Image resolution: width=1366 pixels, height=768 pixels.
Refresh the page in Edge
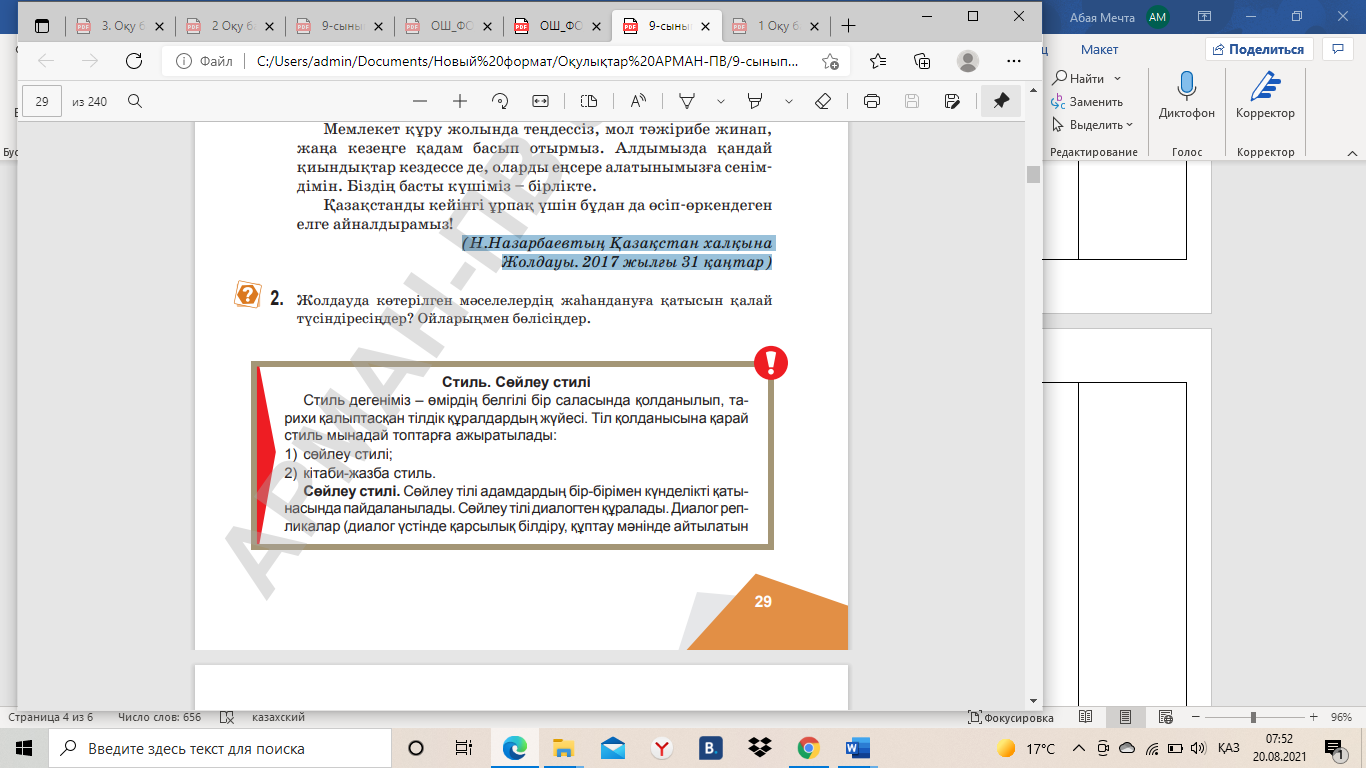[x=133, y=61]
